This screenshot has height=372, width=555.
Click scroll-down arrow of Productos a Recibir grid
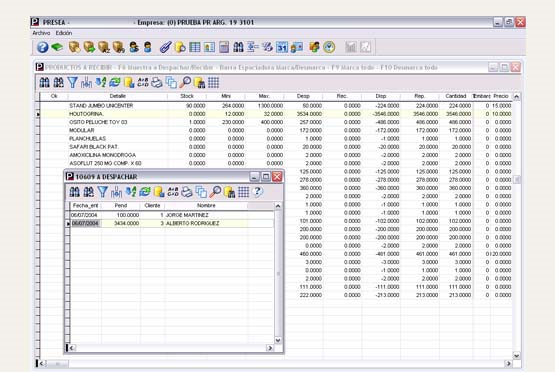pyautogui.click(x=516, y=355)
